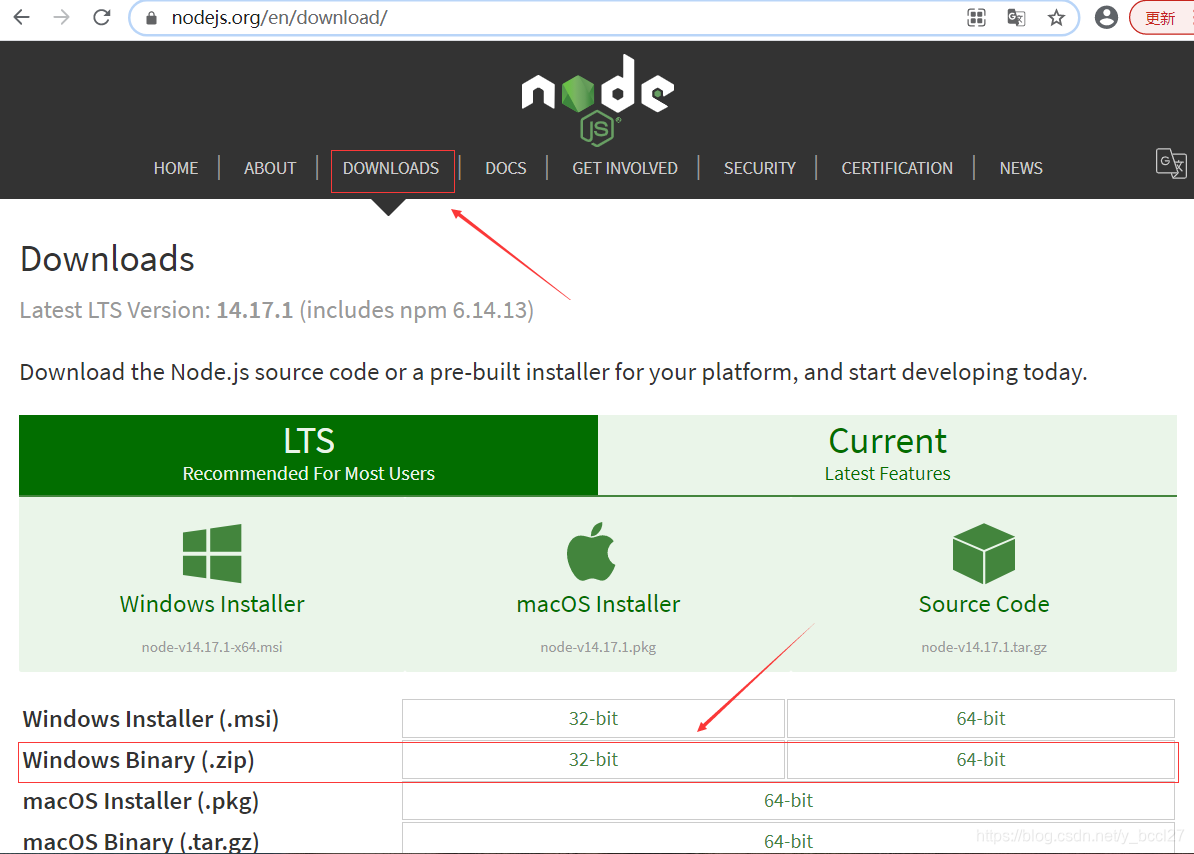Click node-v14.17.1.tar.gz filename
The image size is (1194, 854).
(x=984, y=647)
